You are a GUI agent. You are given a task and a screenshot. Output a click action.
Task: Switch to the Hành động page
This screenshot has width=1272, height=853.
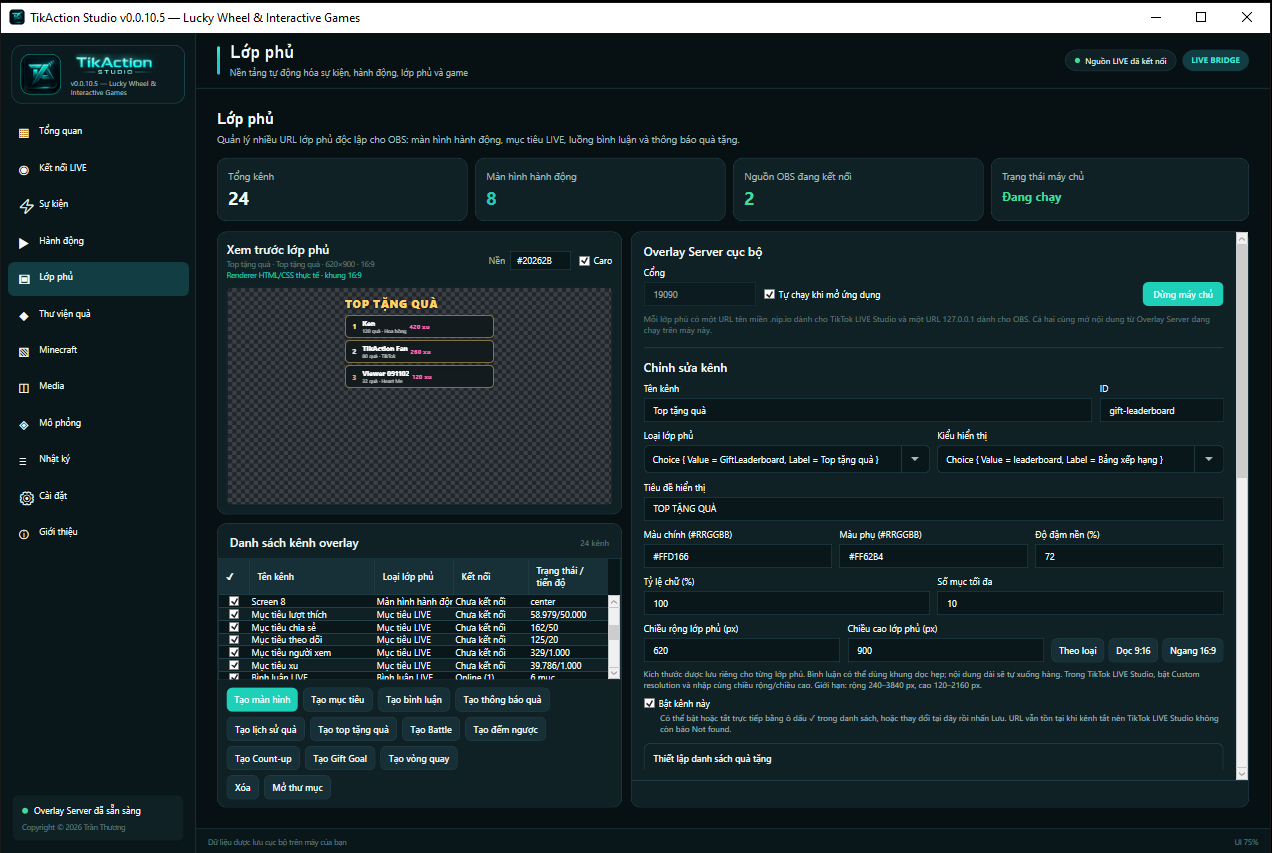click(98, 241)
